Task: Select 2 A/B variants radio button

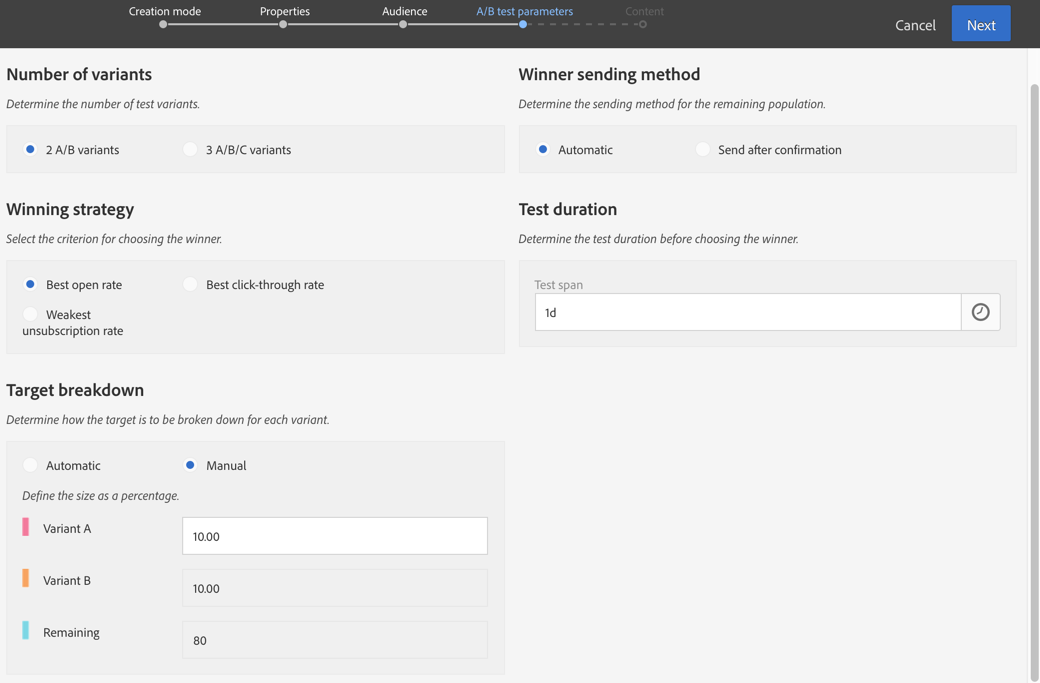Action: click(x=31, y=150)
